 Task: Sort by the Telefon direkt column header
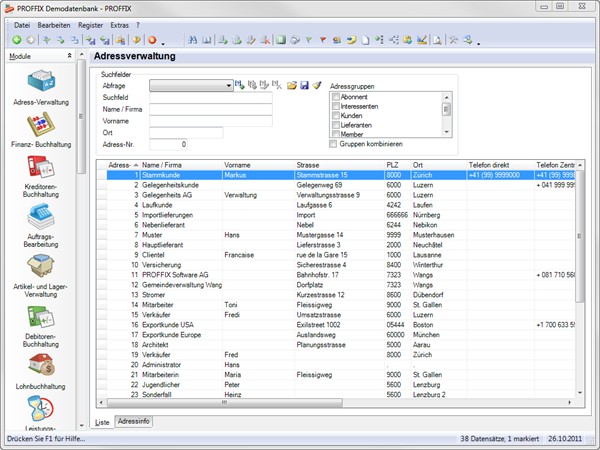tap(501, 165)
